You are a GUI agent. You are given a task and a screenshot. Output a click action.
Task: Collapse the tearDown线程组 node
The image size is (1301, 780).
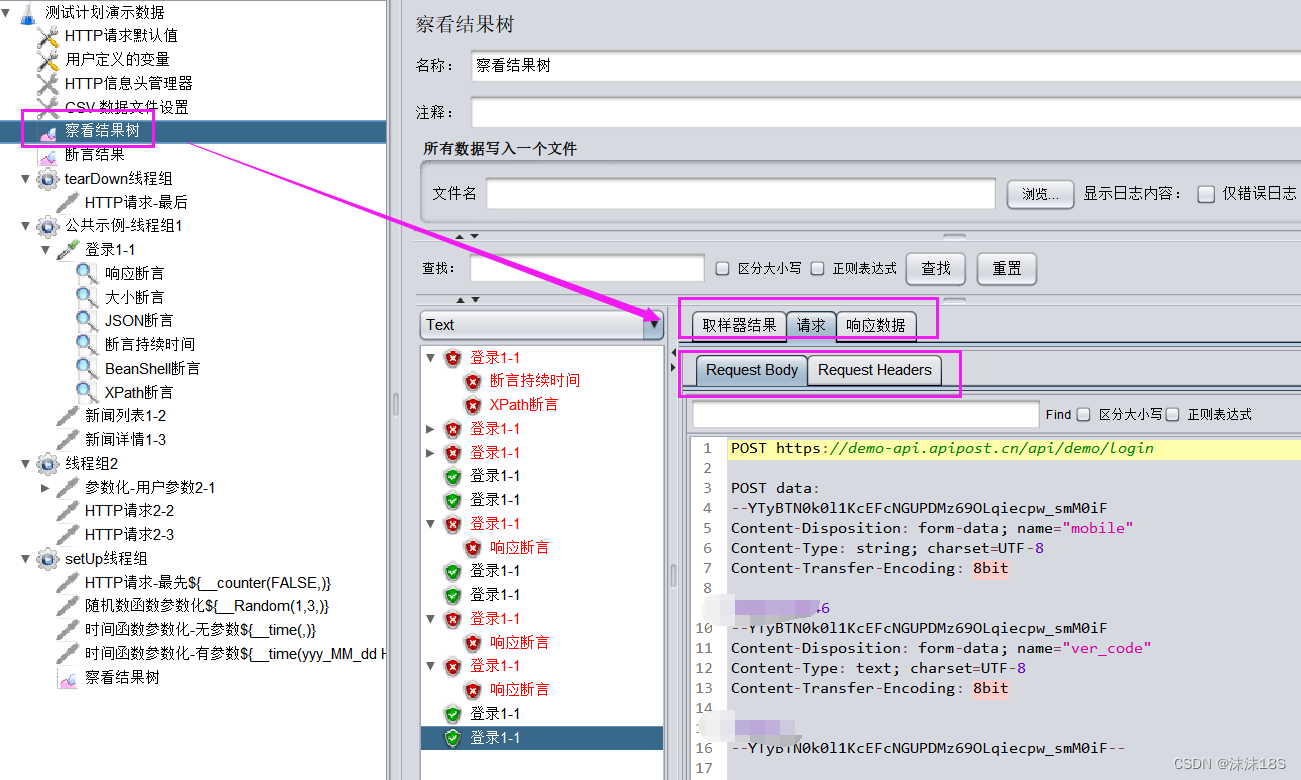tap(26, 179)
